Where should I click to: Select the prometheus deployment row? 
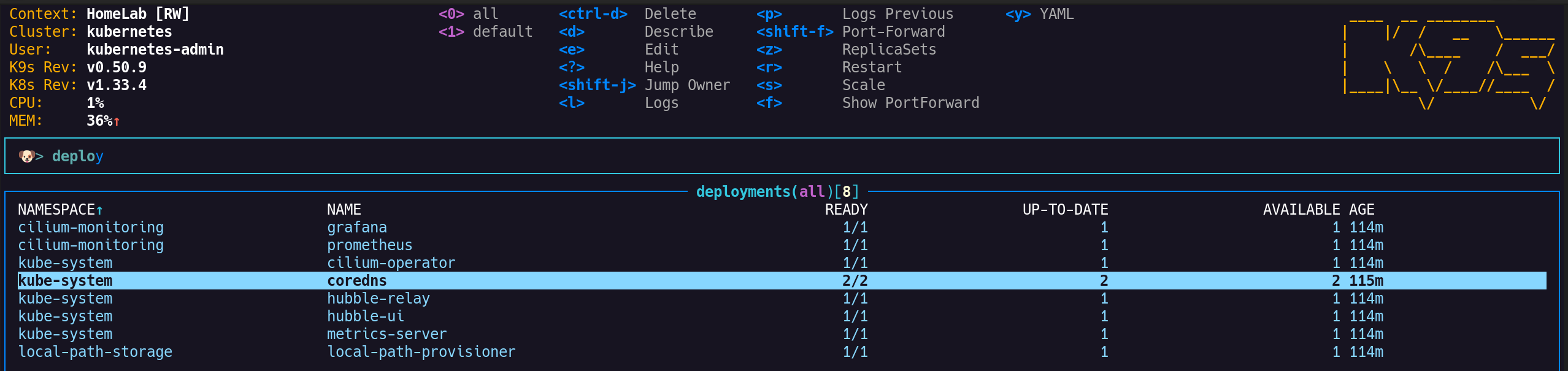pyautogui.click(x=782, y=245)
